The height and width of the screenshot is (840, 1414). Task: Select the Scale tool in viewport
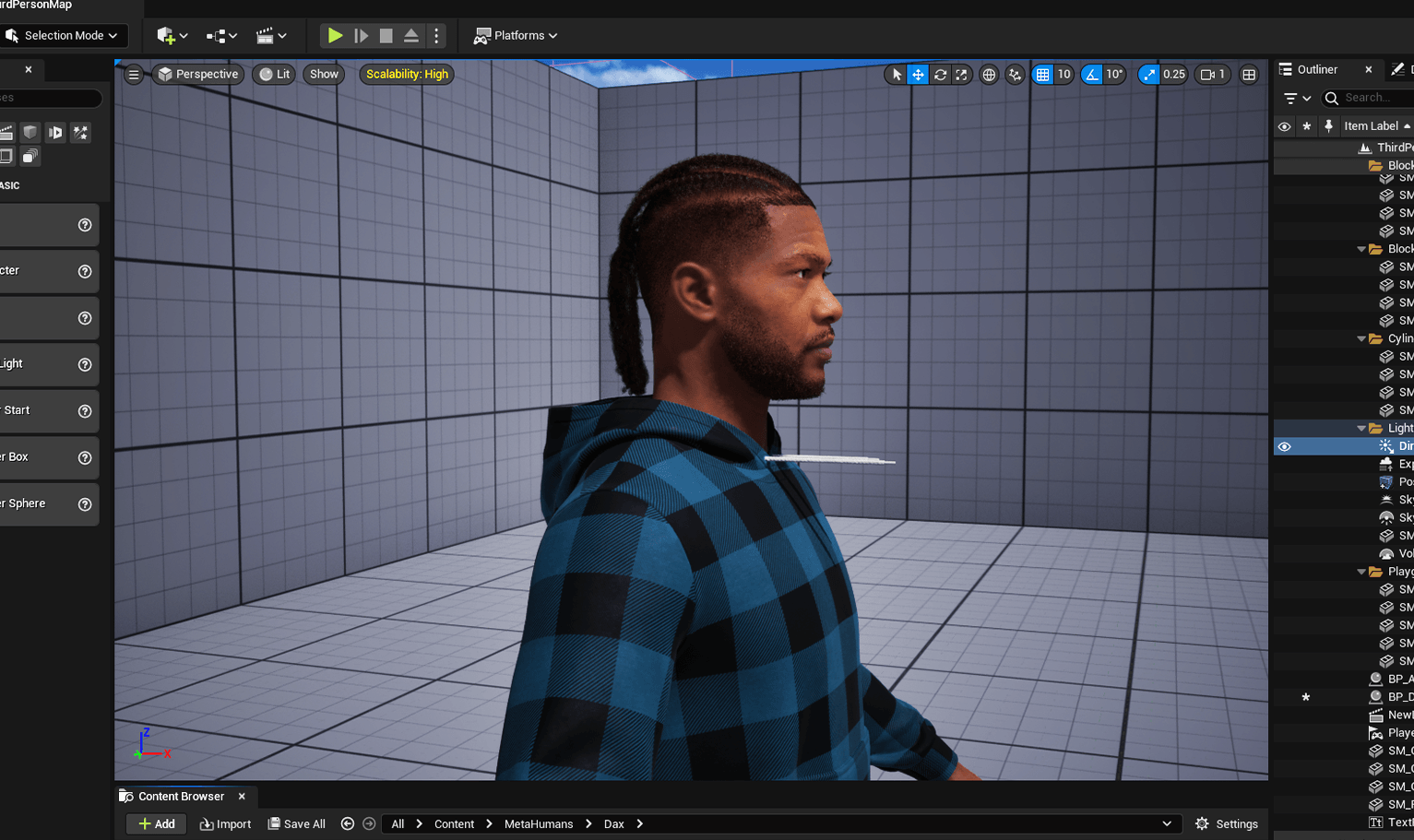[x=961, y=75]
